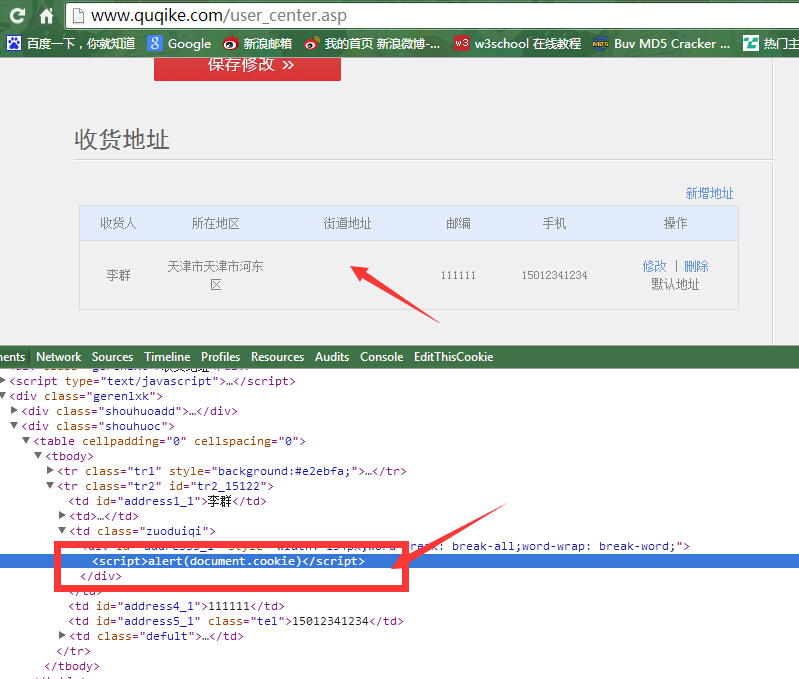Open the 我的首页 新浪微博 bookmark icon

[x=312, y=43]
